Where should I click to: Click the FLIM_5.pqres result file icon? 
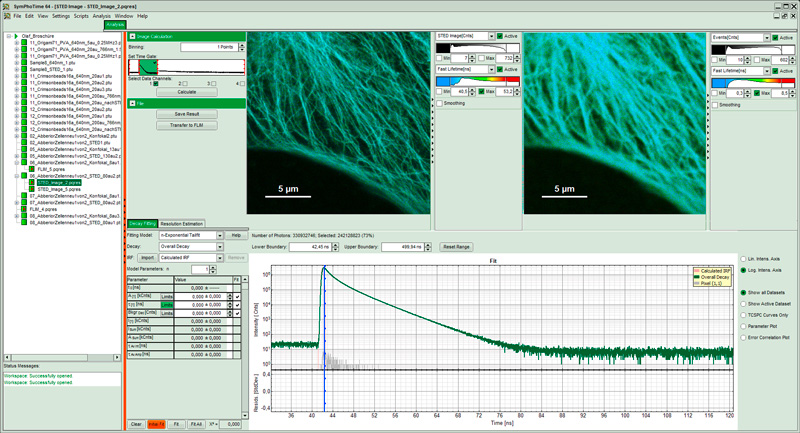(x=32, y=169)
